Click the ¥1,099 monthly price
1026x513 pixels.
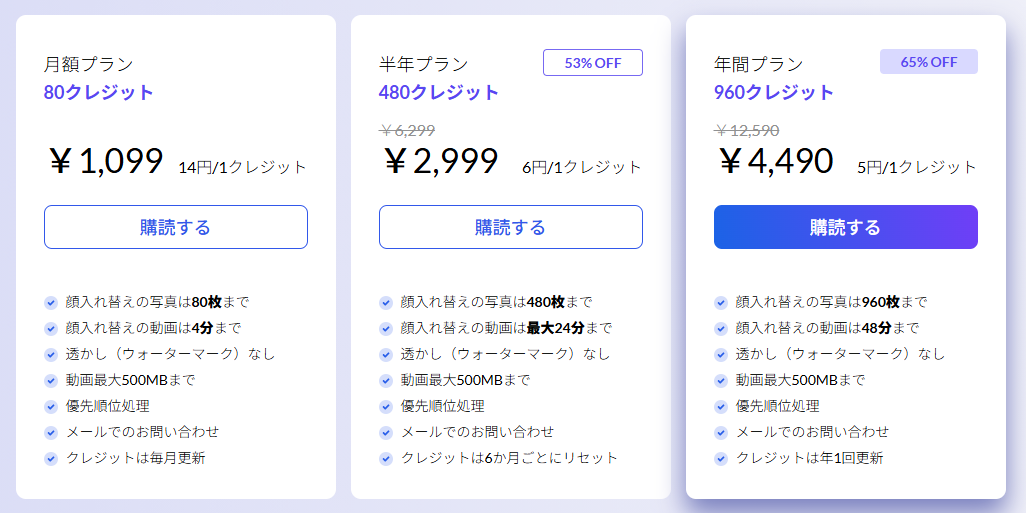[x=106, y=161]
